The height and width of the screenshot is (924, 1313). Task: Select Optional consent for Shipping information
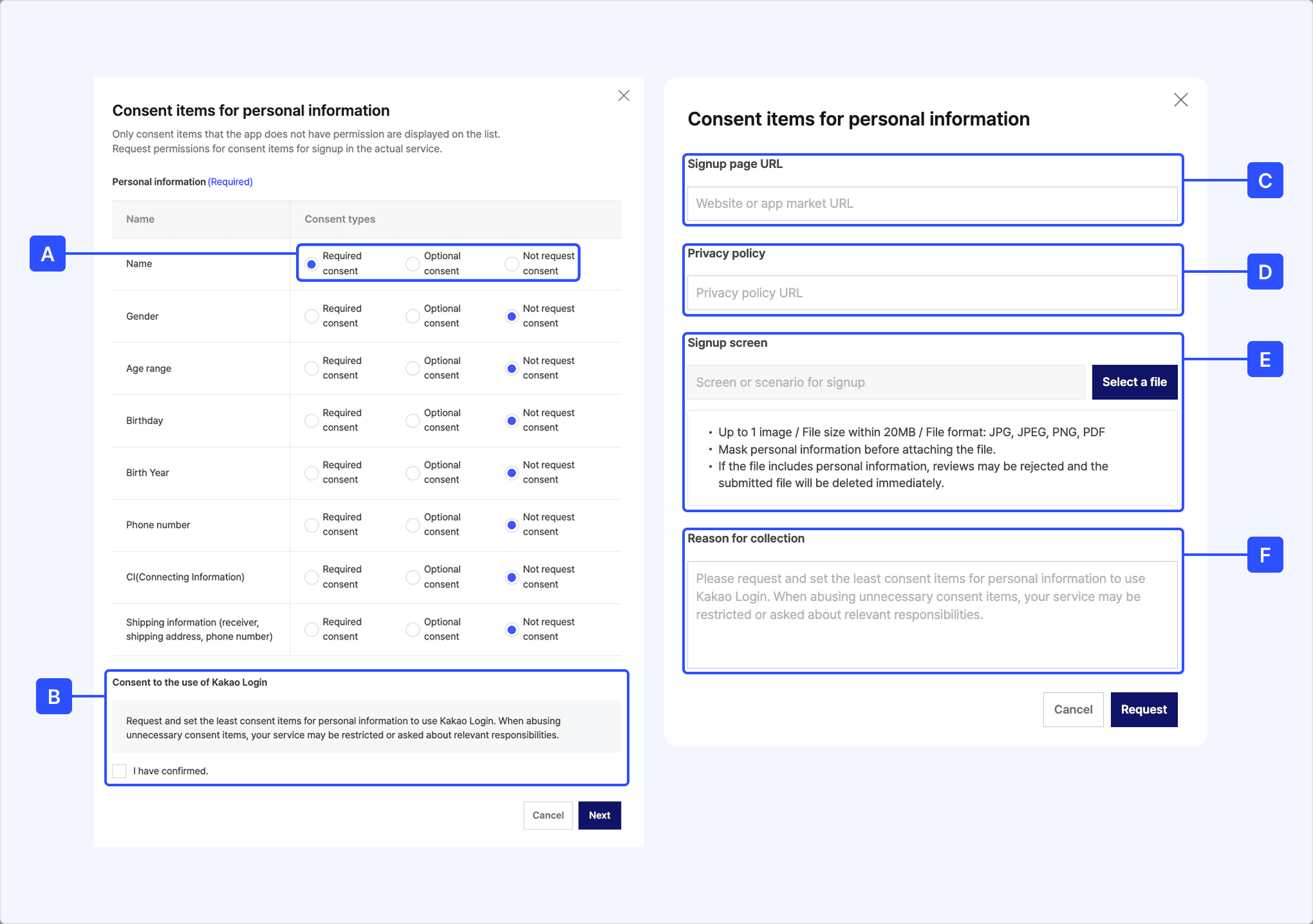(413, 629)
